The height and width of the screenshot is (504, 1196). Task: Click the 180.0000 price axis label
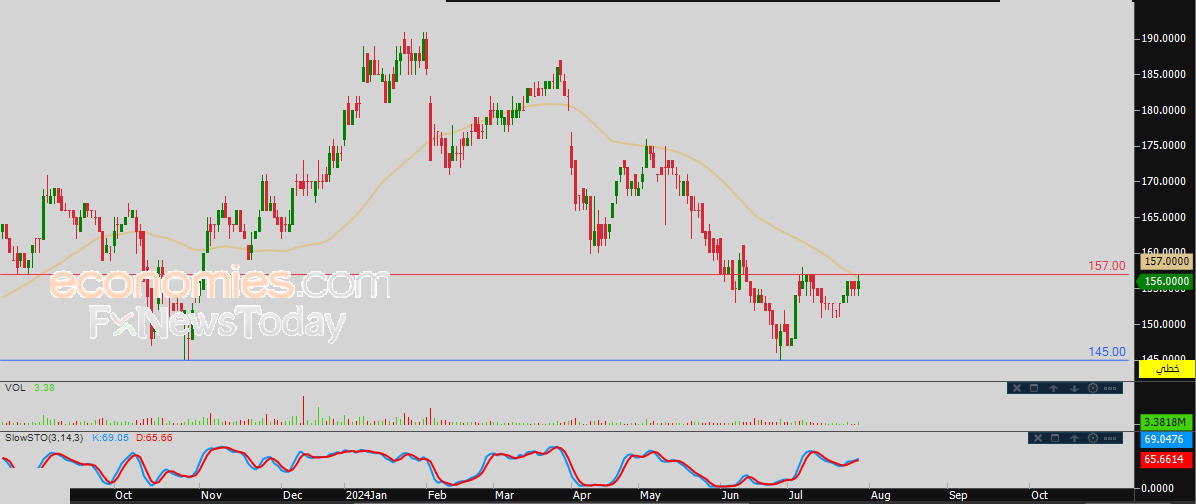pyautogui.click(x=1164, y=110)
